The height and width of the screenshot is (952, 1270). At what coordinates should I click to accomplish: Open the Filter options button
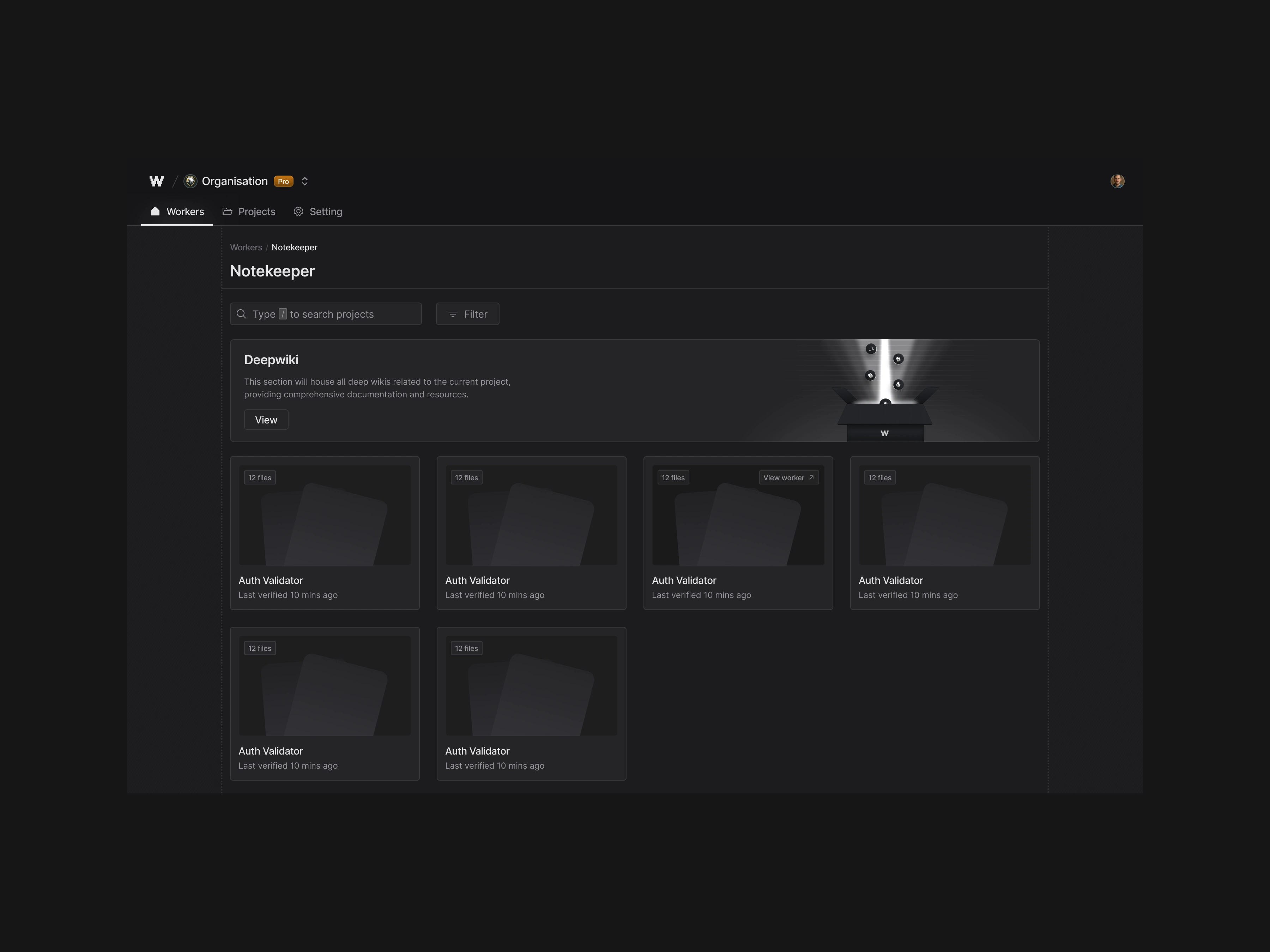(467, 314)
